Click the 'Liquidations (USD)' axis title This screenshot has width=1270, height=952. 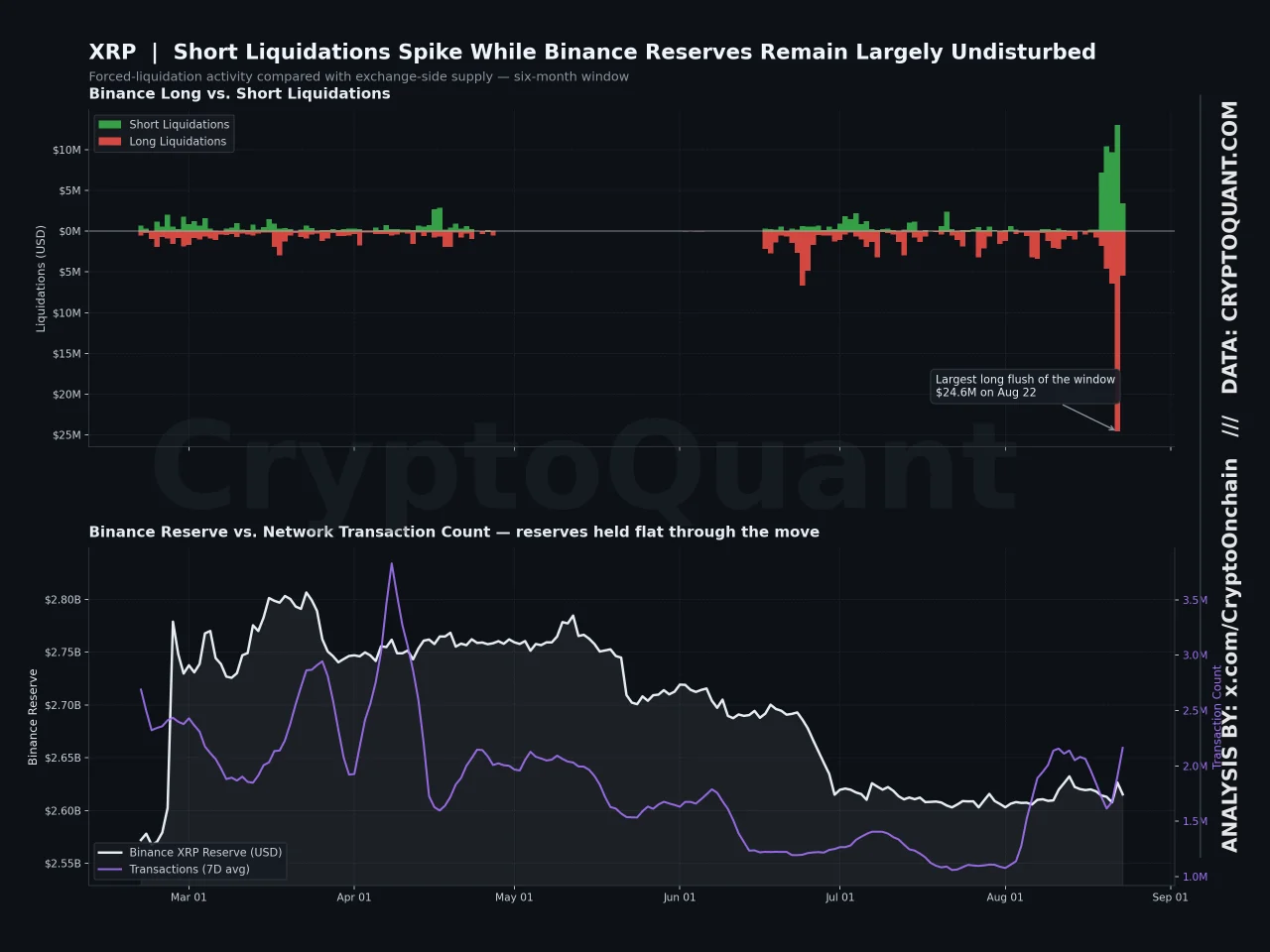pyautogui.click(x=41, y=278)
